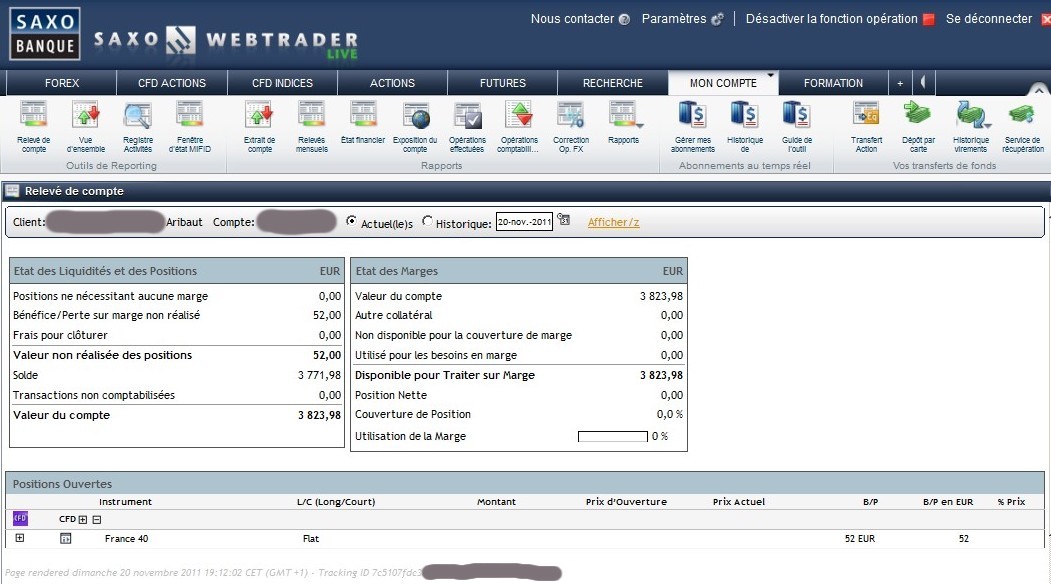Click the red Se déconnecter icon
The height and width of the screenshot is (584, 1051).
1045,19
